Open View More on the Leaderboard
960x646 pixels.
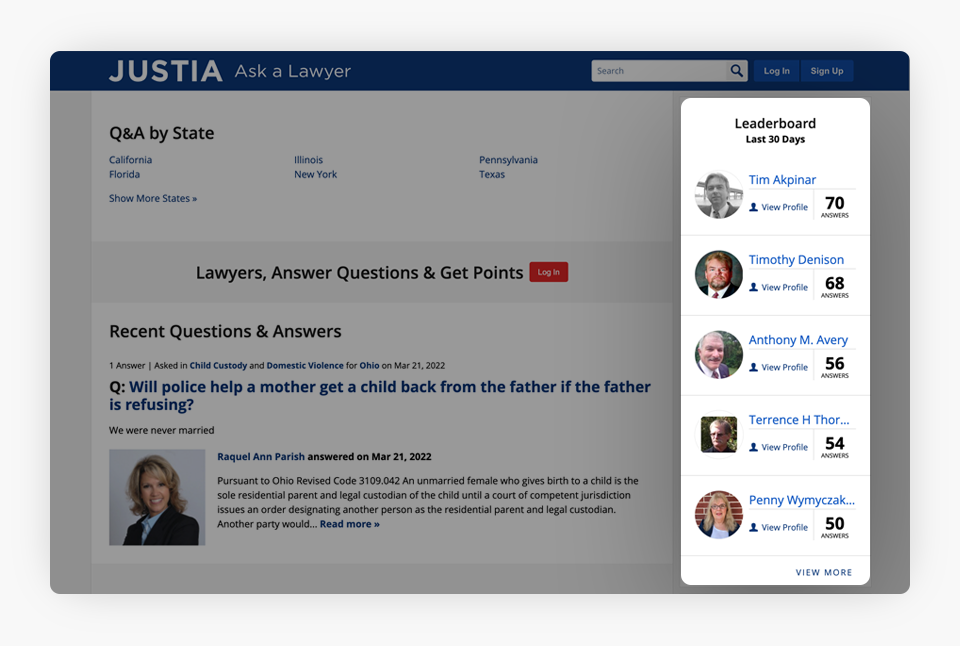824,573
